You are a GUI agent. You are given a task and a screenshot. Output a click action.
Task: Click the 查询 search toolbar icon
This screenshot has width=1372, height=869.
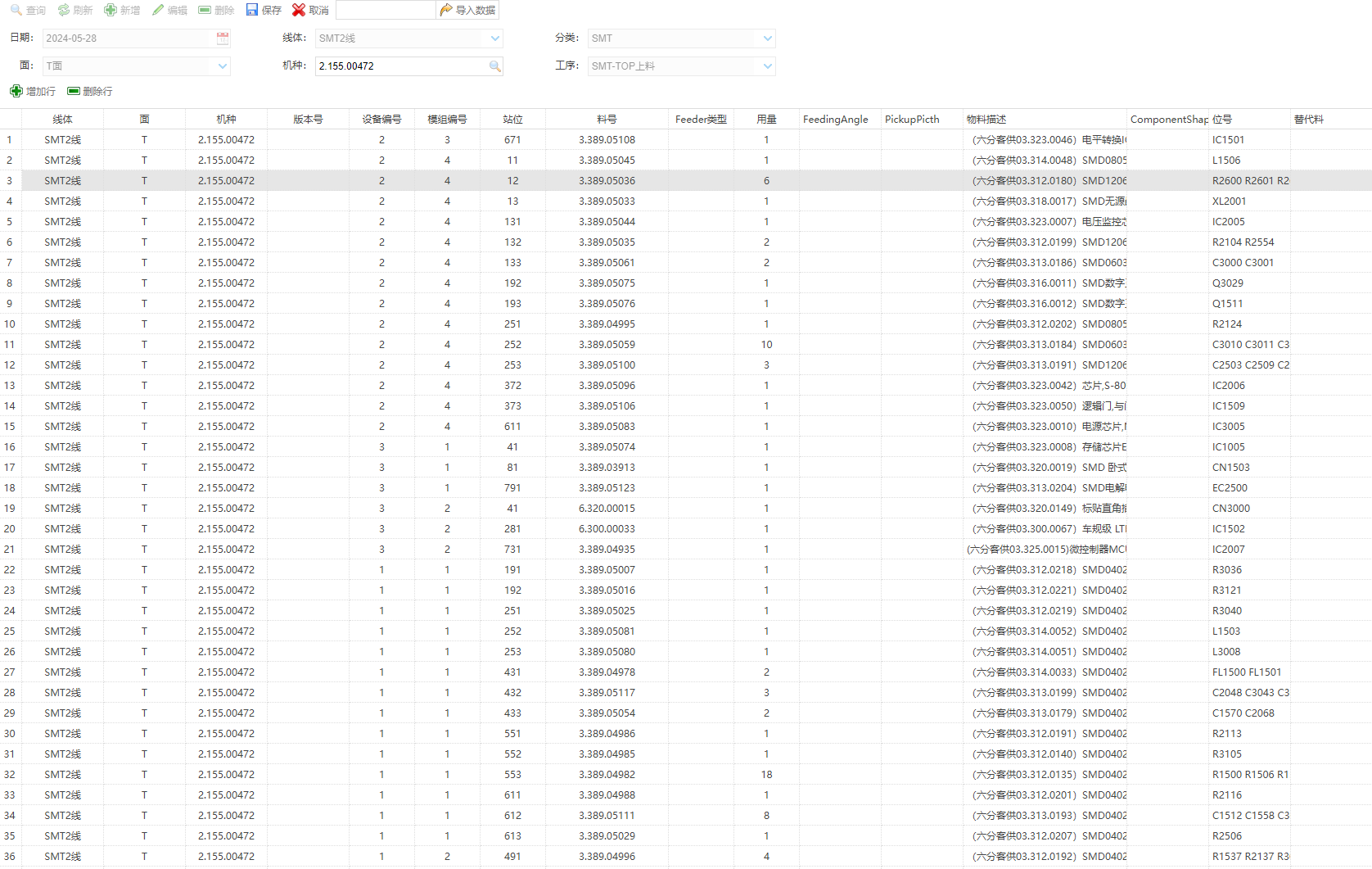point(16,10)
